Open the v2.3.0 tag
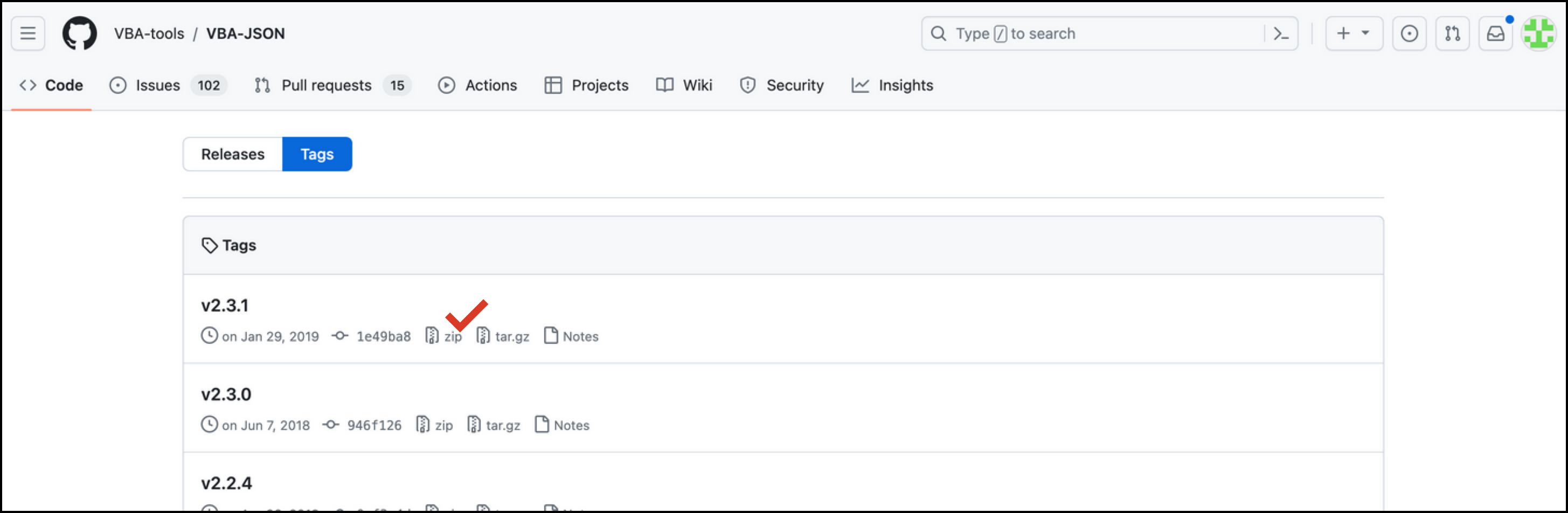This screenshot has width=1568, height=513. coord(226,394)
